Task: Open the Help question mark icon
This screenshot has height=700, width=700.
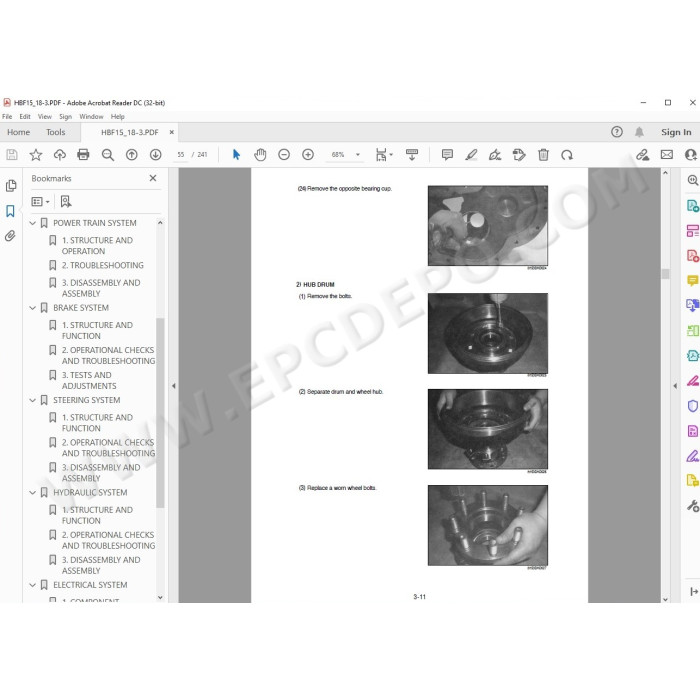Action: (617, 132)
